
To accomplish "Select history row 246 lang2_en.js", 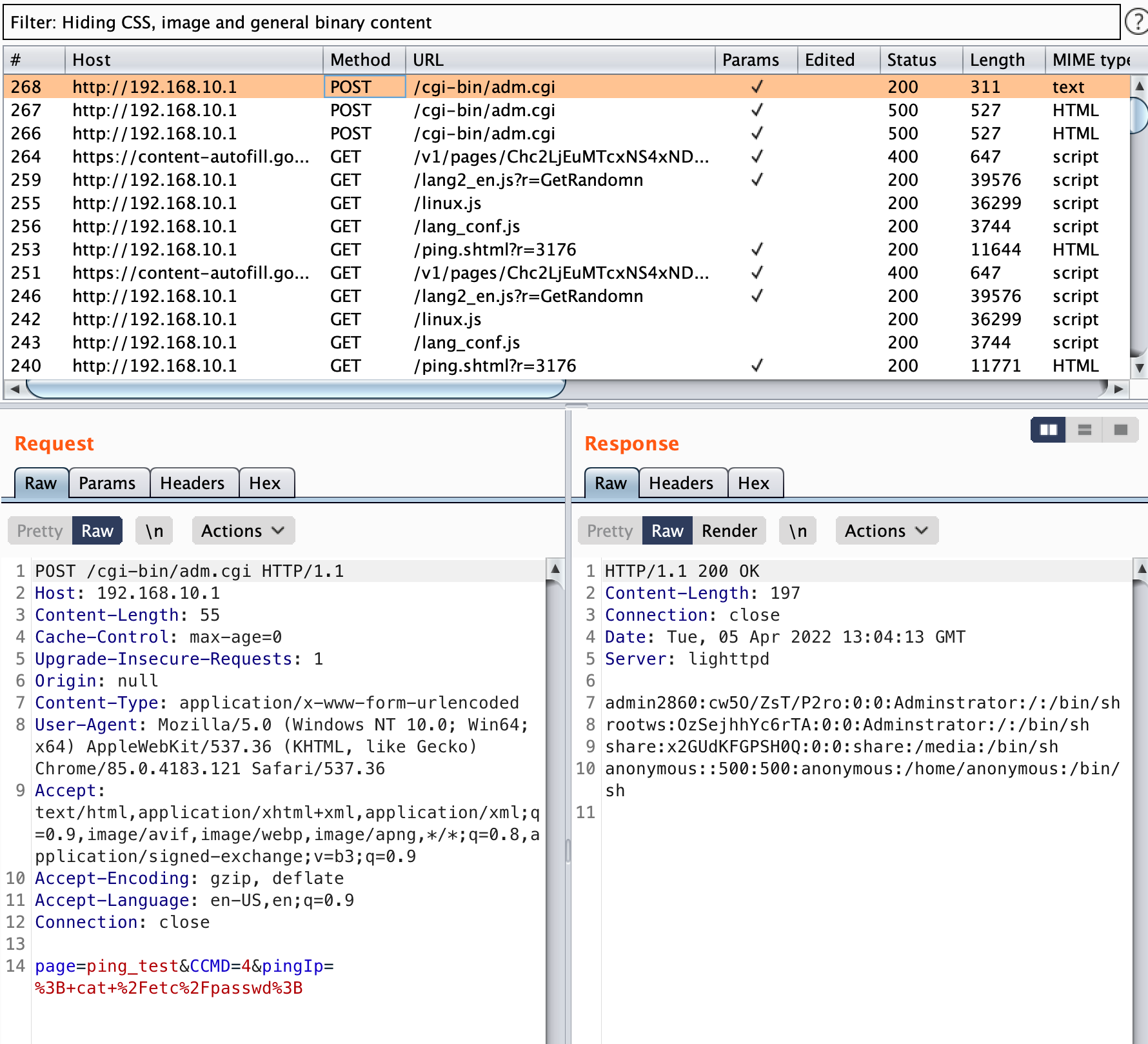I will (566, 296).
